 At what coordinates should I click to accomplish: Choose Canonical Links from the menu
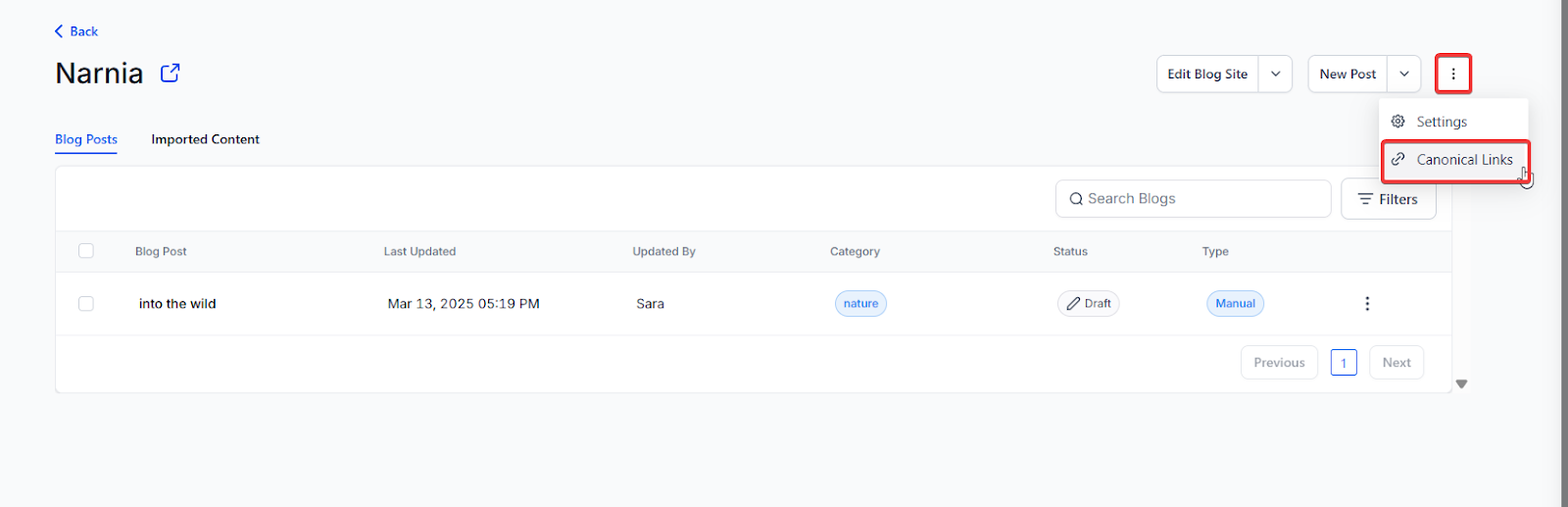(1464, 160)
